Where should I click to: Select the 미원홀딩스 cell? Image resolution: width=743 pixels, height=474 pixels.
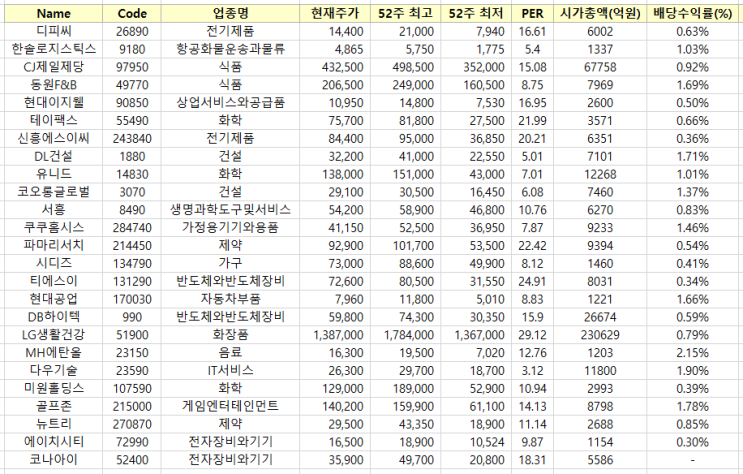pyautogui.click(x=54, y=389)
